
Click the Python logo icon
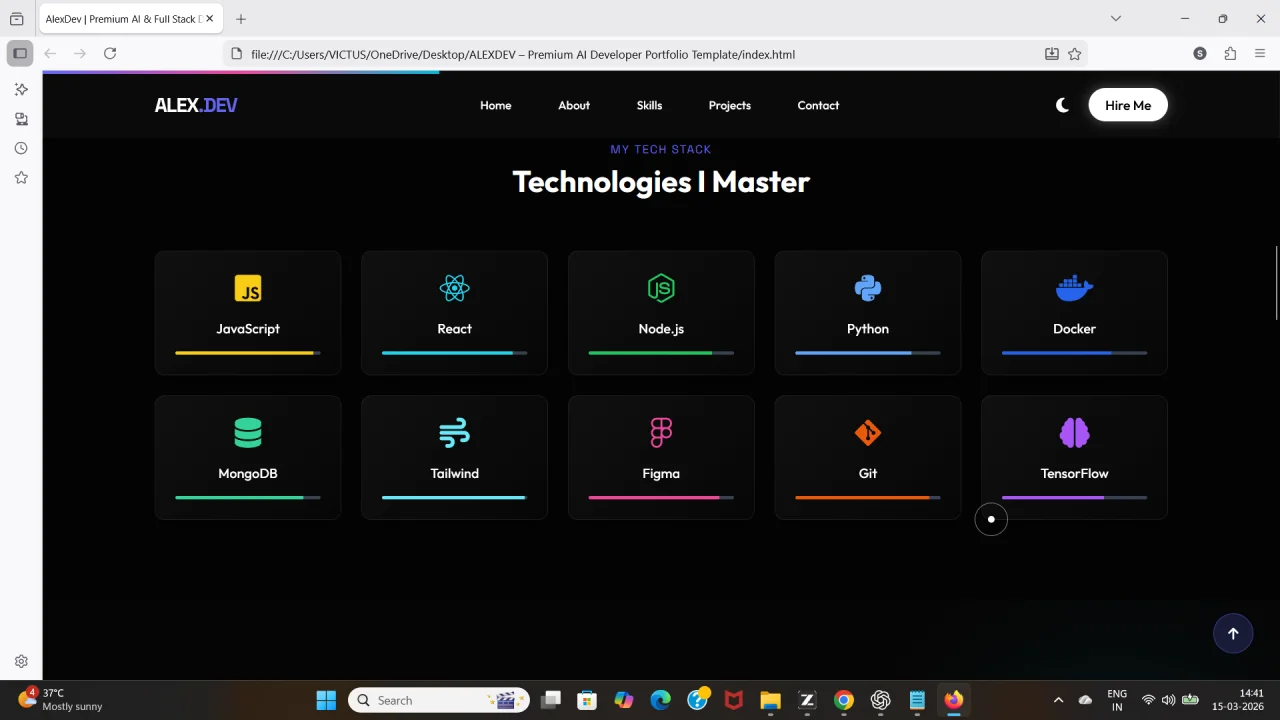(868, 288)
